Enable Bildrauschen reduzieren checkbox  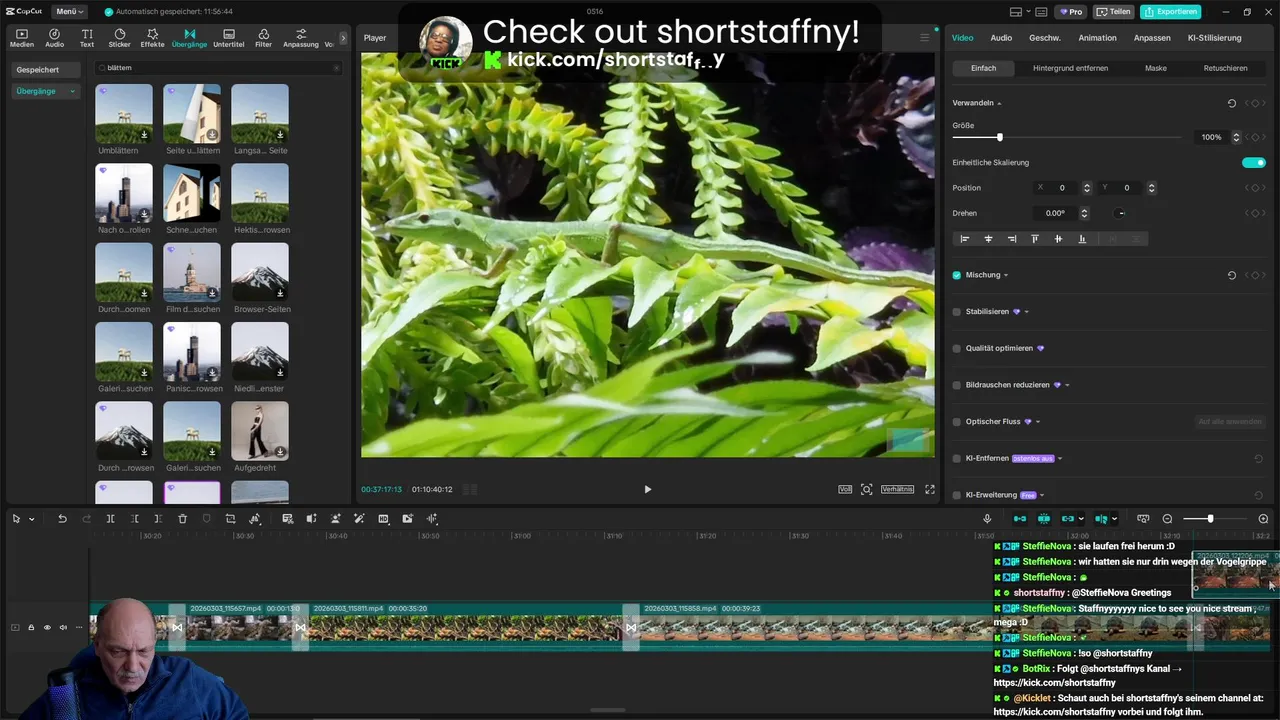(957, 385)
